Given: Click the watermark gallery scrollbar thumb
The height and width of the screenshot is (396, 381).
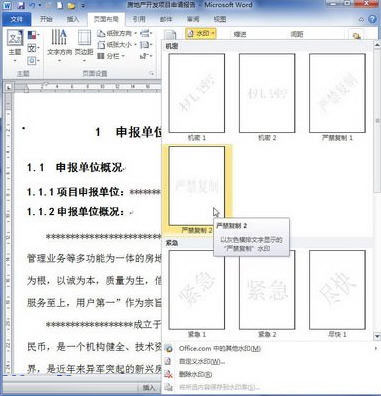Looking at the screenshot, I should (x=377, y=120).
